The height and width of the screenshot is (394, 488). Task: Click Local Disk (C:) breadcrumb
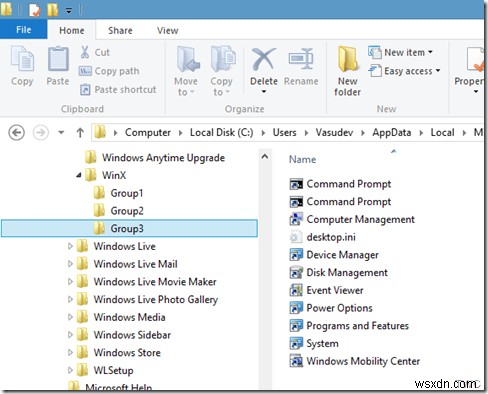tap(222, 133)
